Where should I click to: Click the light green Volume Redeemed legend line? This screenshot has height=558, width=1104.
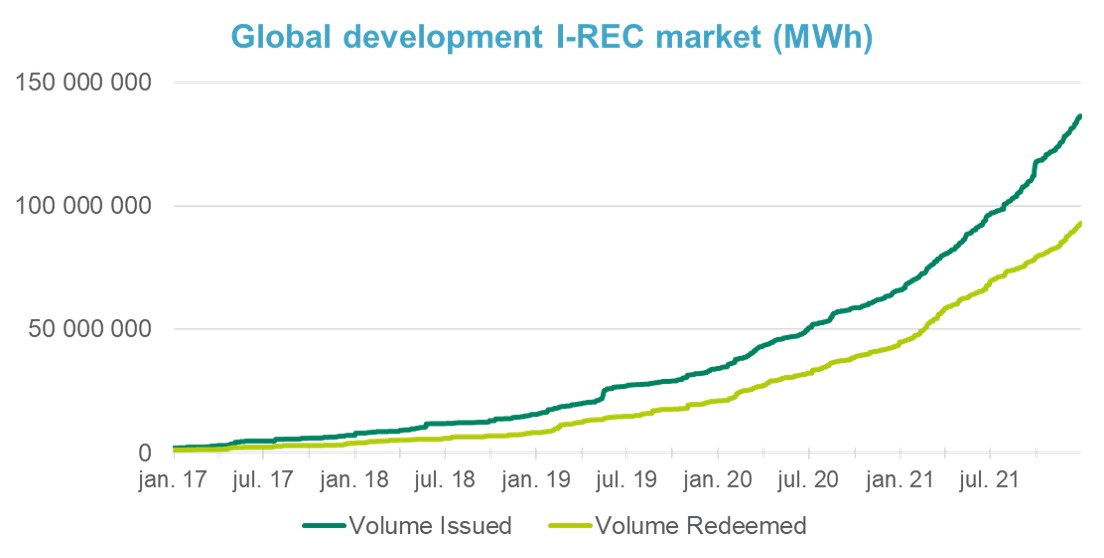pyautogui.click(x=570, y=526)
